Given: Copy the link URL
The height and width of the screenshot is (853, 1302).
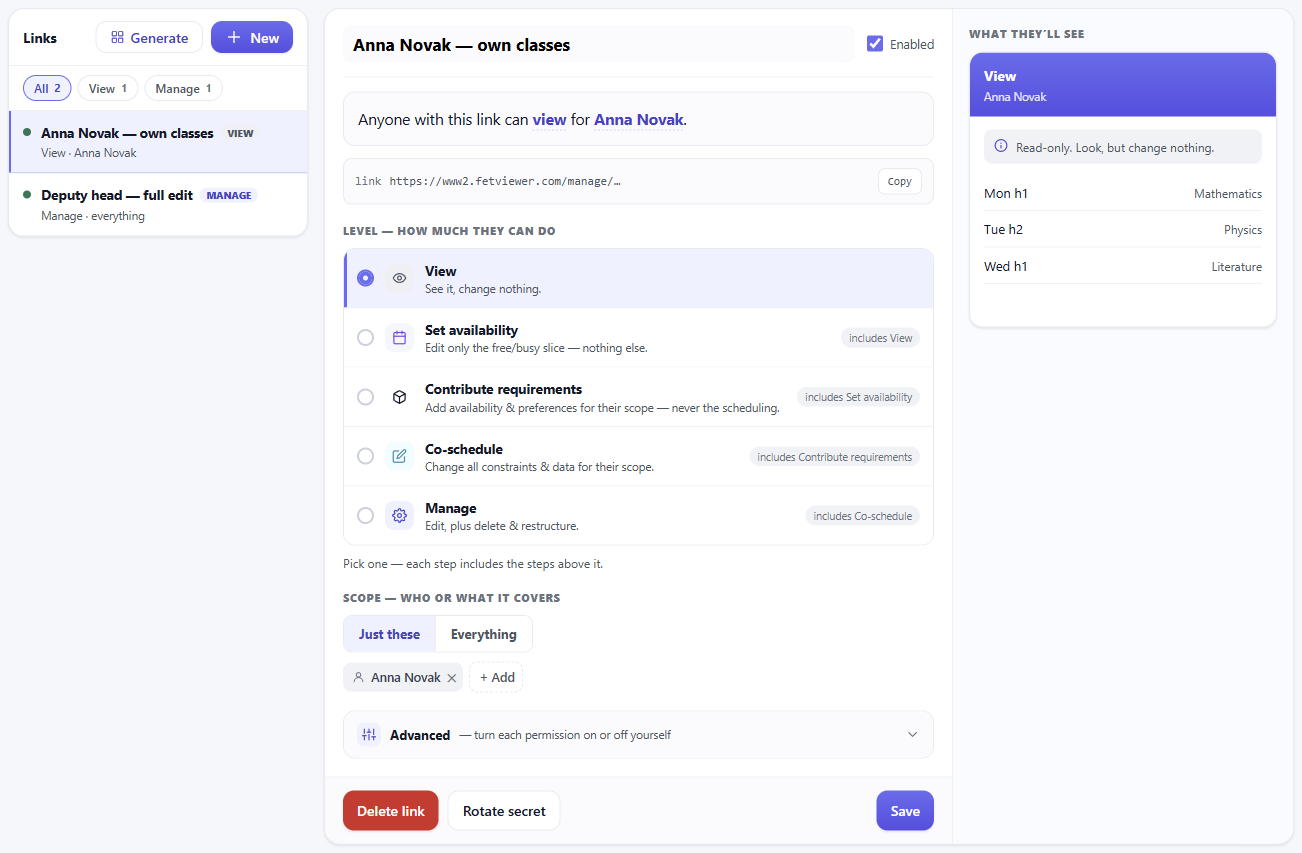Looking at the screenshot, I should tap(900, 181).
